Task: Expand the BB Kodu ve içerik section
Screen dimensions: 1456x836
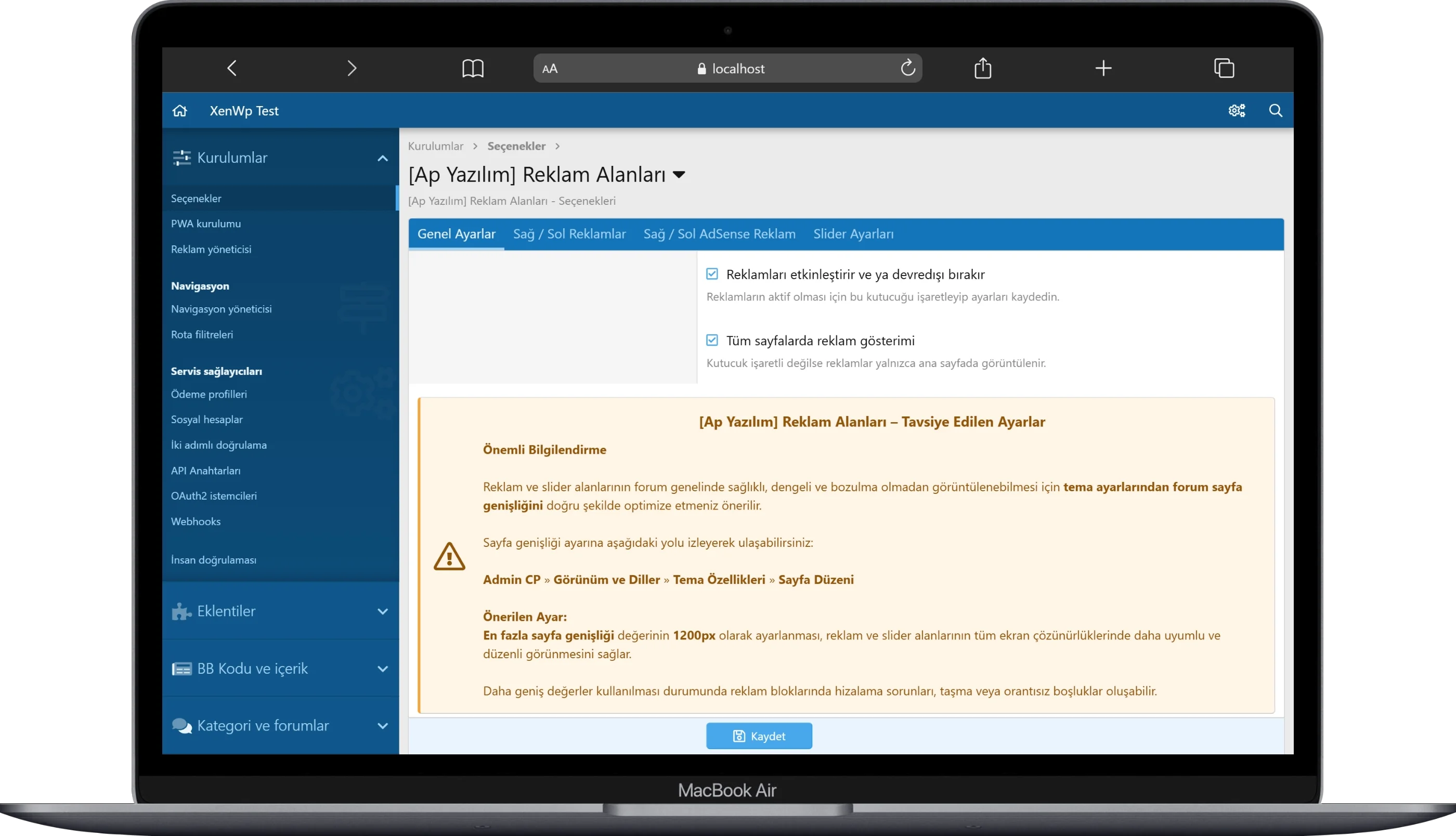Action: 382,669
